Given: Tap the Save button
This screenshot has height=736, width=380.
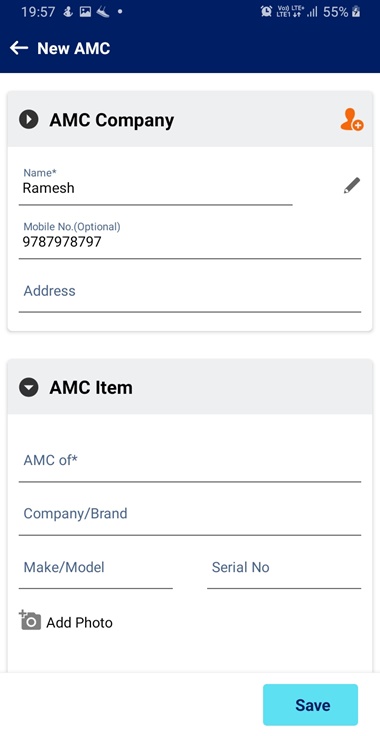Looking at the screenshot, I should point(310,705).
